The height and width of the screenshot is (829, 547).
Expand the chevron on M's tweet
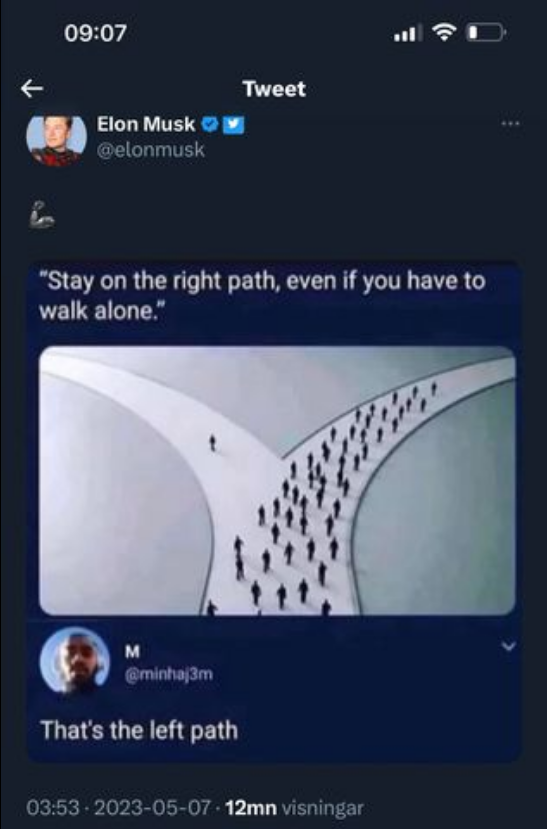(x=508, y=646)
